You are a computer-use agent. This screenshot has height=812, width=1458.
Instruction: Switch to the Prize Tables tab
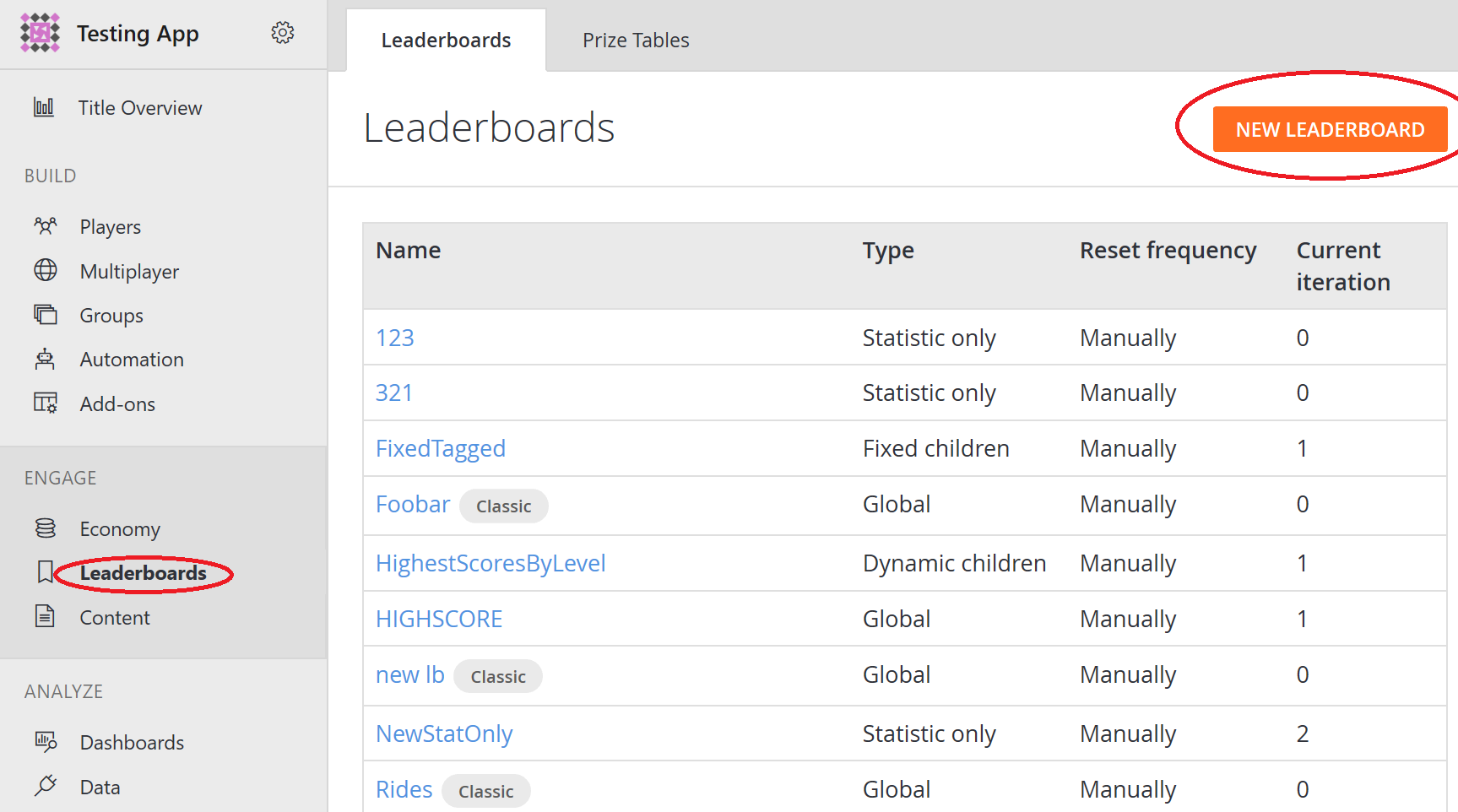coord(636,40)
